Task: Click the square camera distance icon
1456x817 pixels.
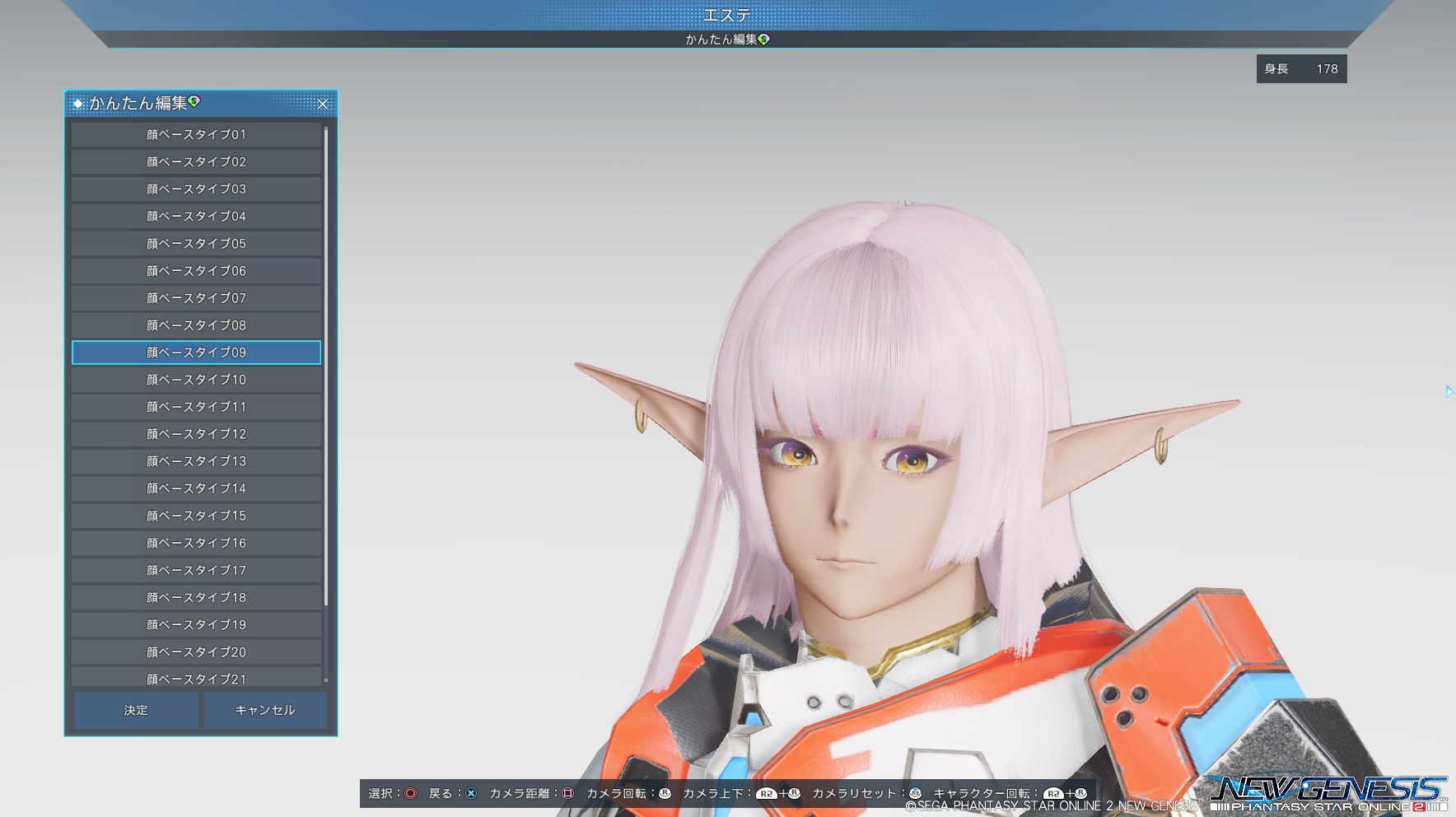Action: tap(567, 793)
